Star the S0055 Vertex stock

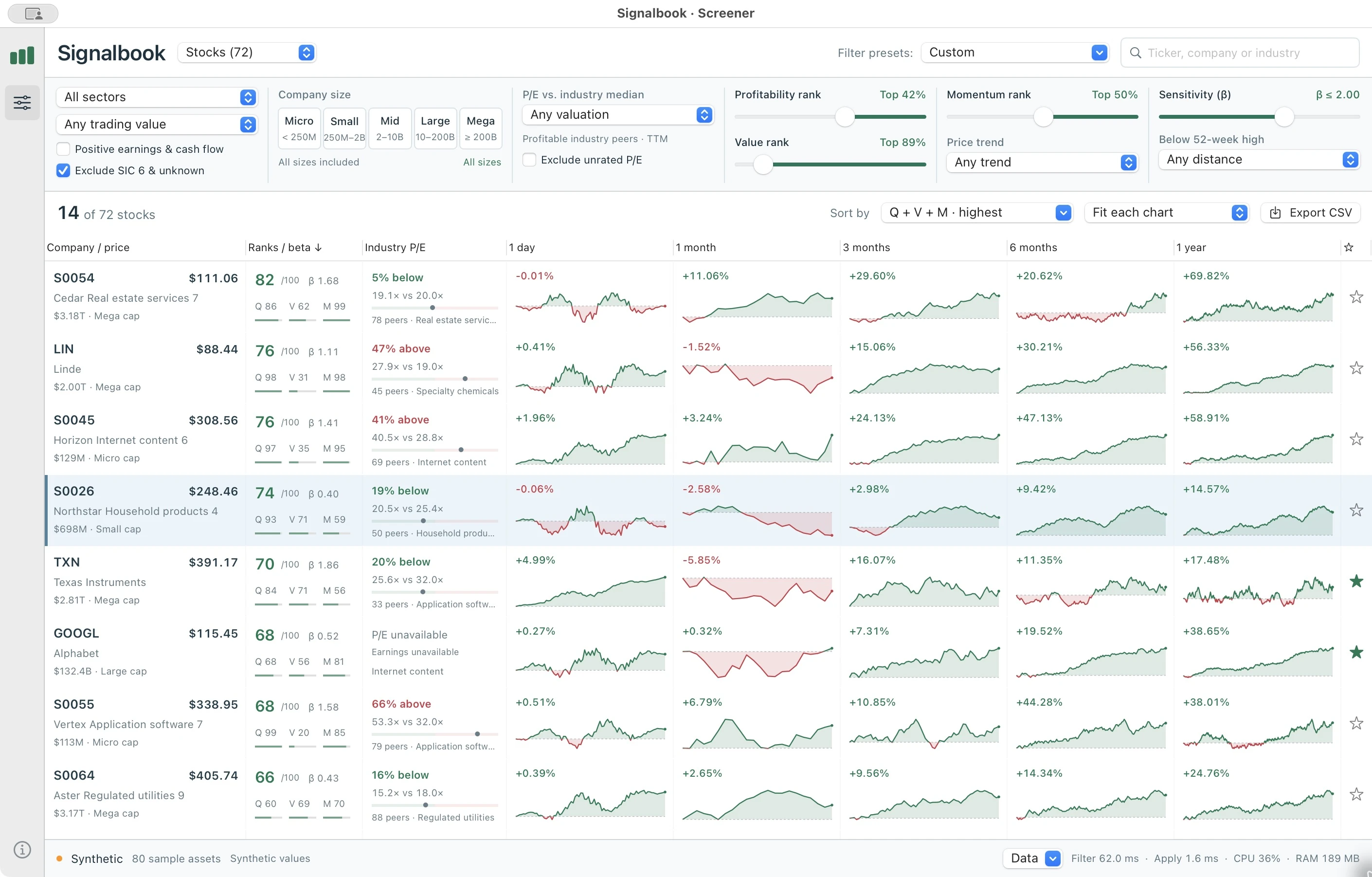[x=1356, y=723]
